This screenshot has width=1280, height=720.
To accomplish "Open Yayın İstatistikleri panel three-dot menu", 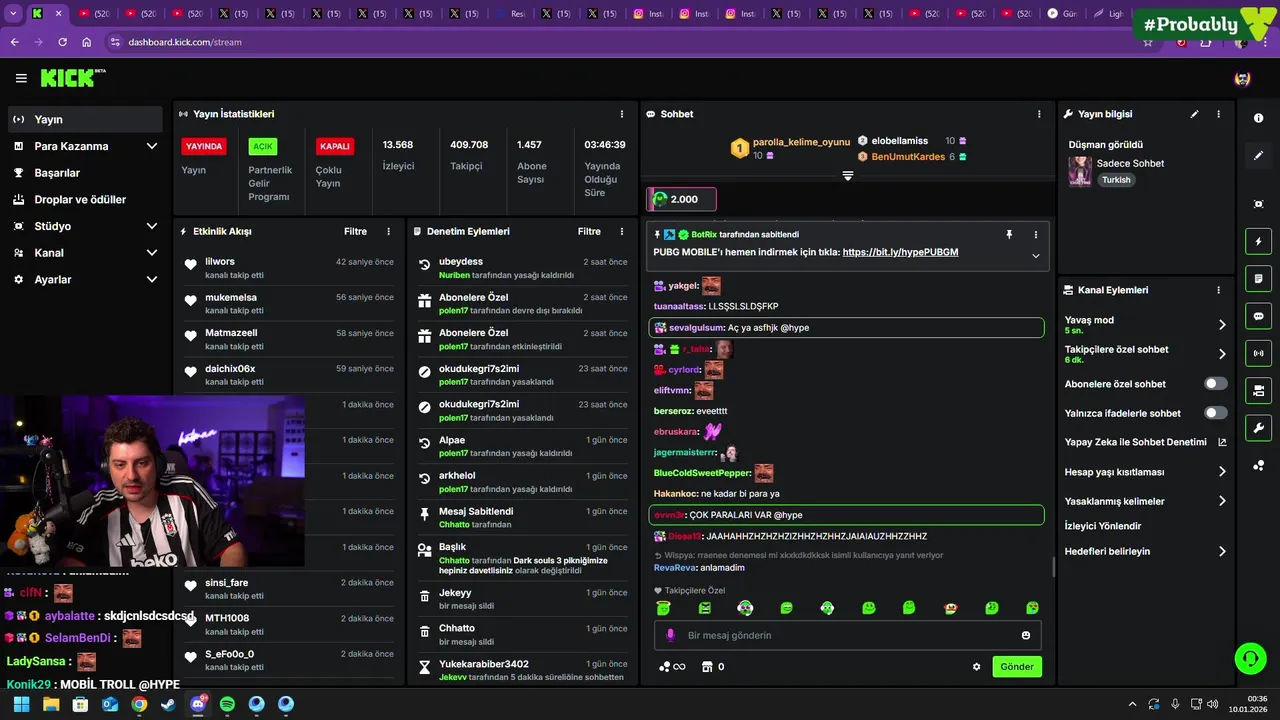I will click(x=622, y=114).
